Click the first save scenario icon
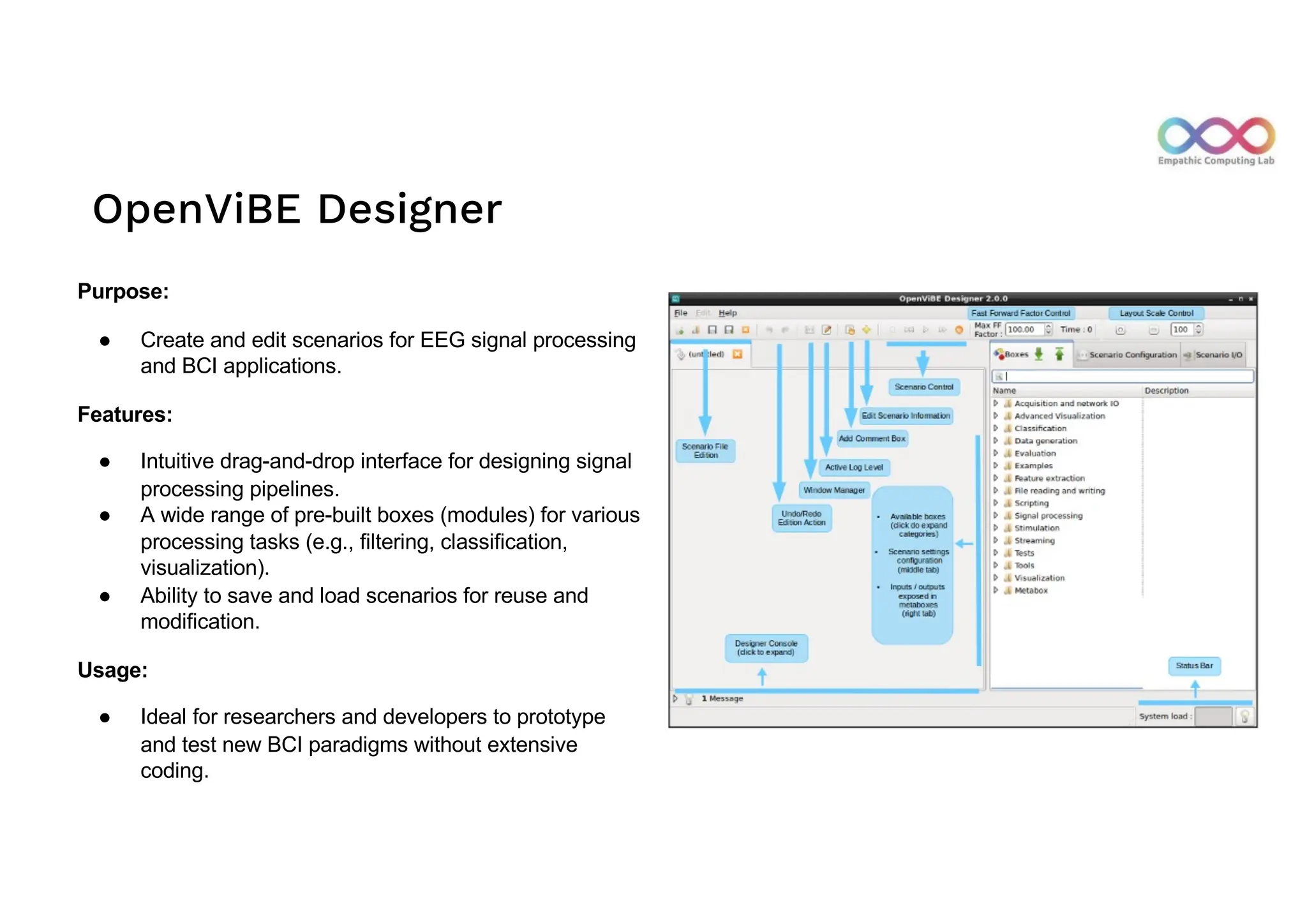Screen dimensions: 1307x924 pyautogui.click(x=712, y=330)
